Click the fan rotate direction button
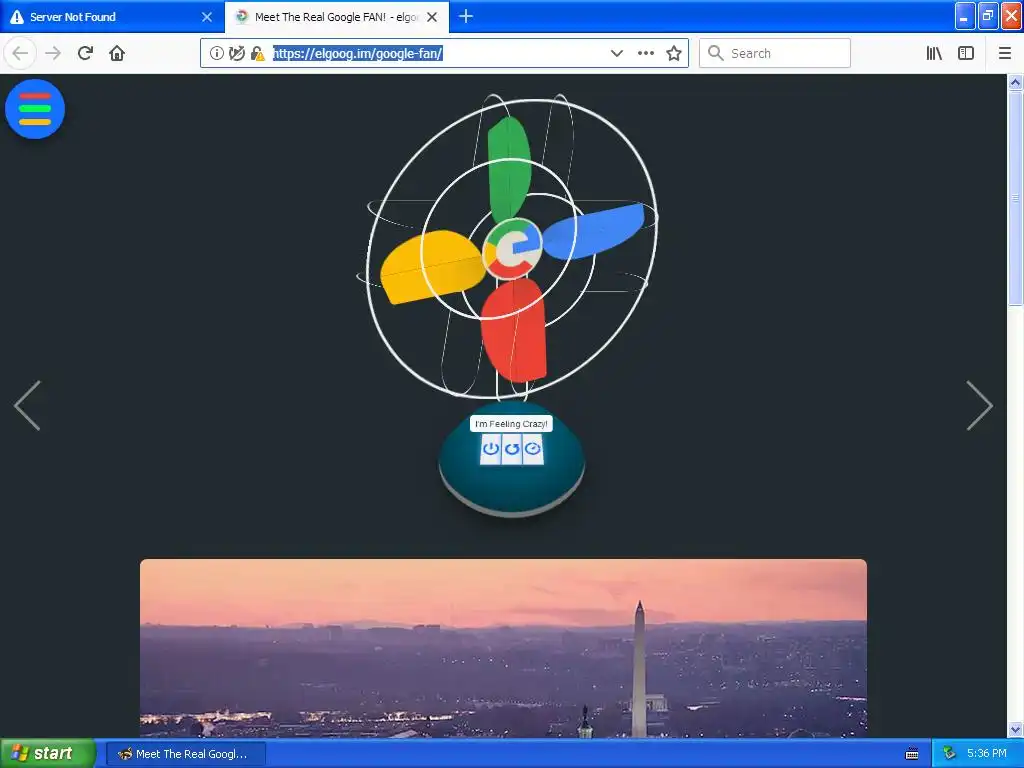 tap(512, 449)
